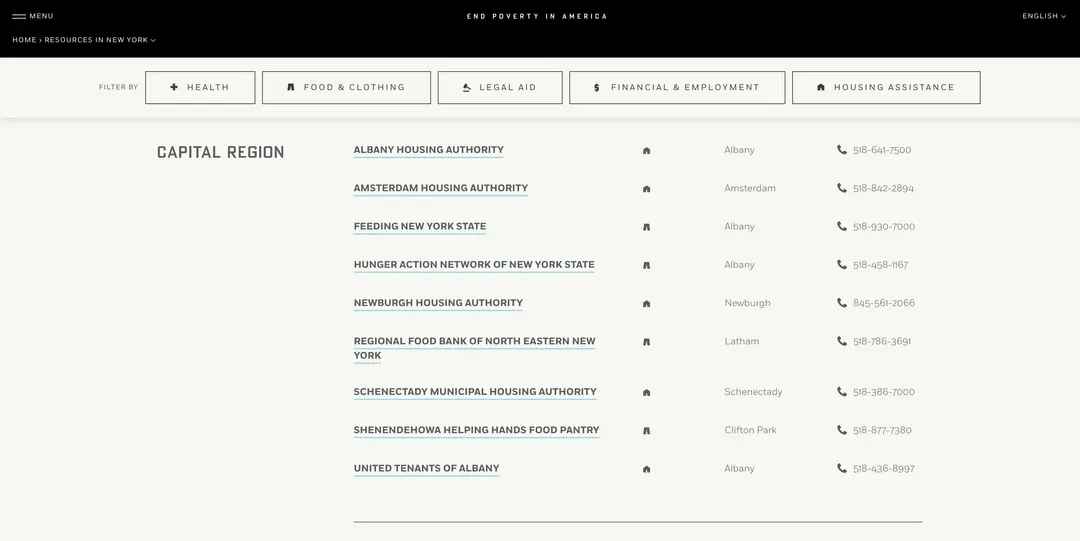Filter resources by Housing Assistance
1080x541 pixels.
click(x=886, y=88)
